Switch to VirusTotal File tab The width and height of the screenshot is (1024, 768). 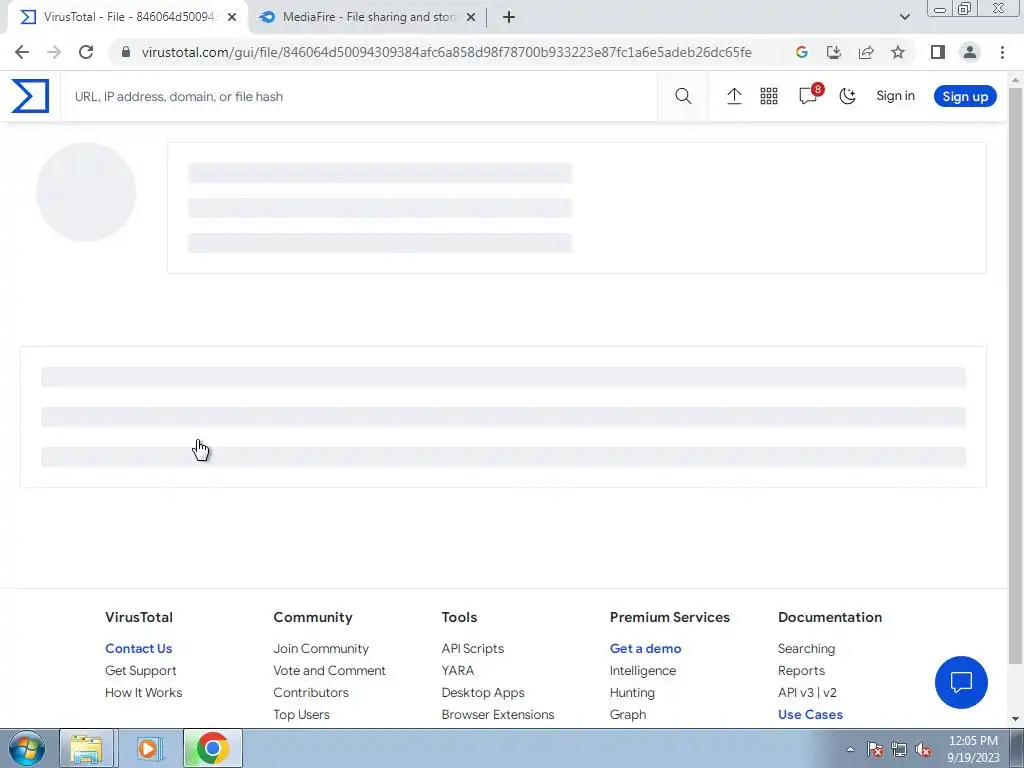click(128, 17)
